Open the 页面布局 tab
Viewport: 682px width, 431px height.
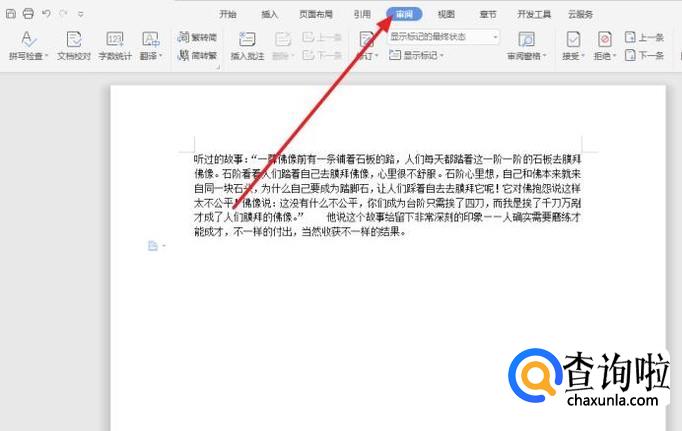click(317, 14)
